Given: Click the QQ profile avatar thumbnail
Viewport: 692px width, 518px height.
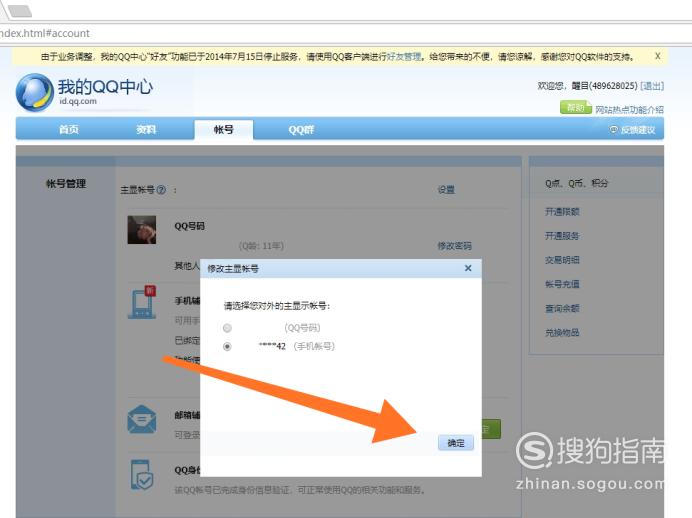Looking at the screenshot, I should pos(142,229).
